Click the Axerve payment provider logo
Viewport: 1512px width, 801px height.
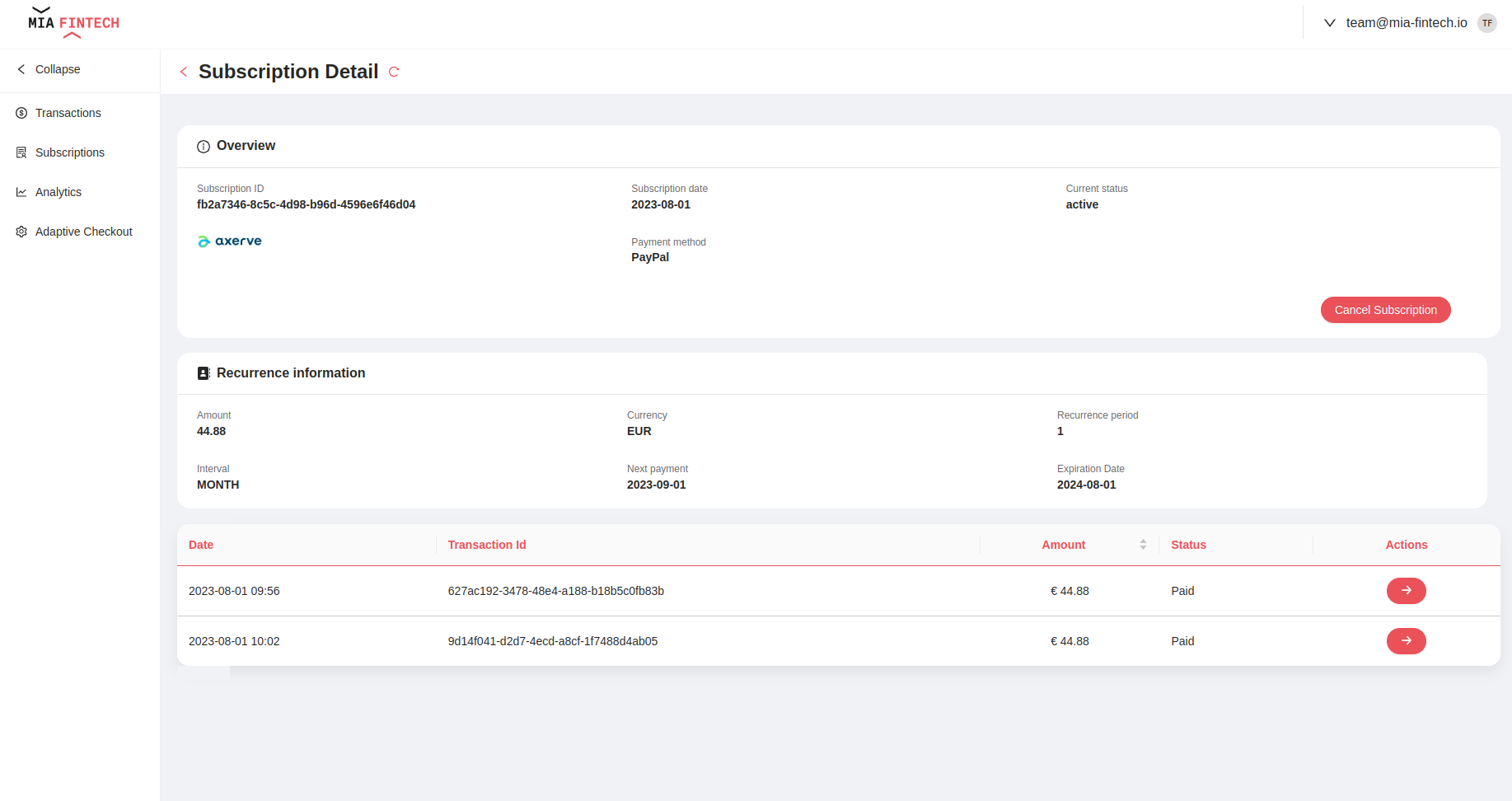pyautogui.click(x=229, y=241)
